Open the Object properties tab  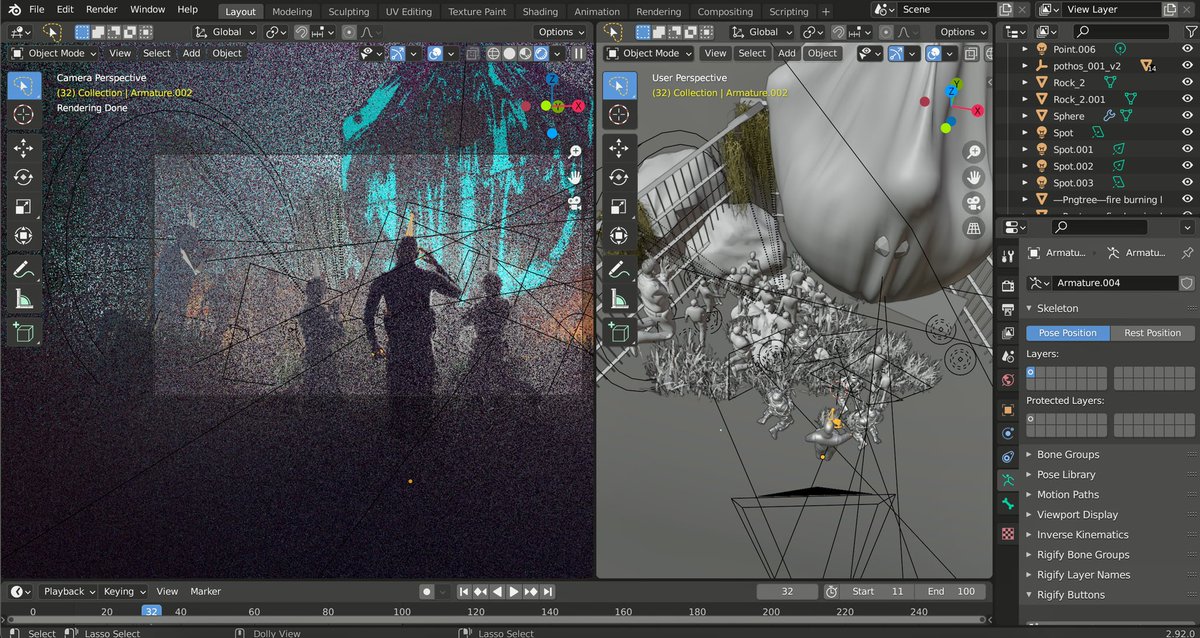pos(1008,409)
